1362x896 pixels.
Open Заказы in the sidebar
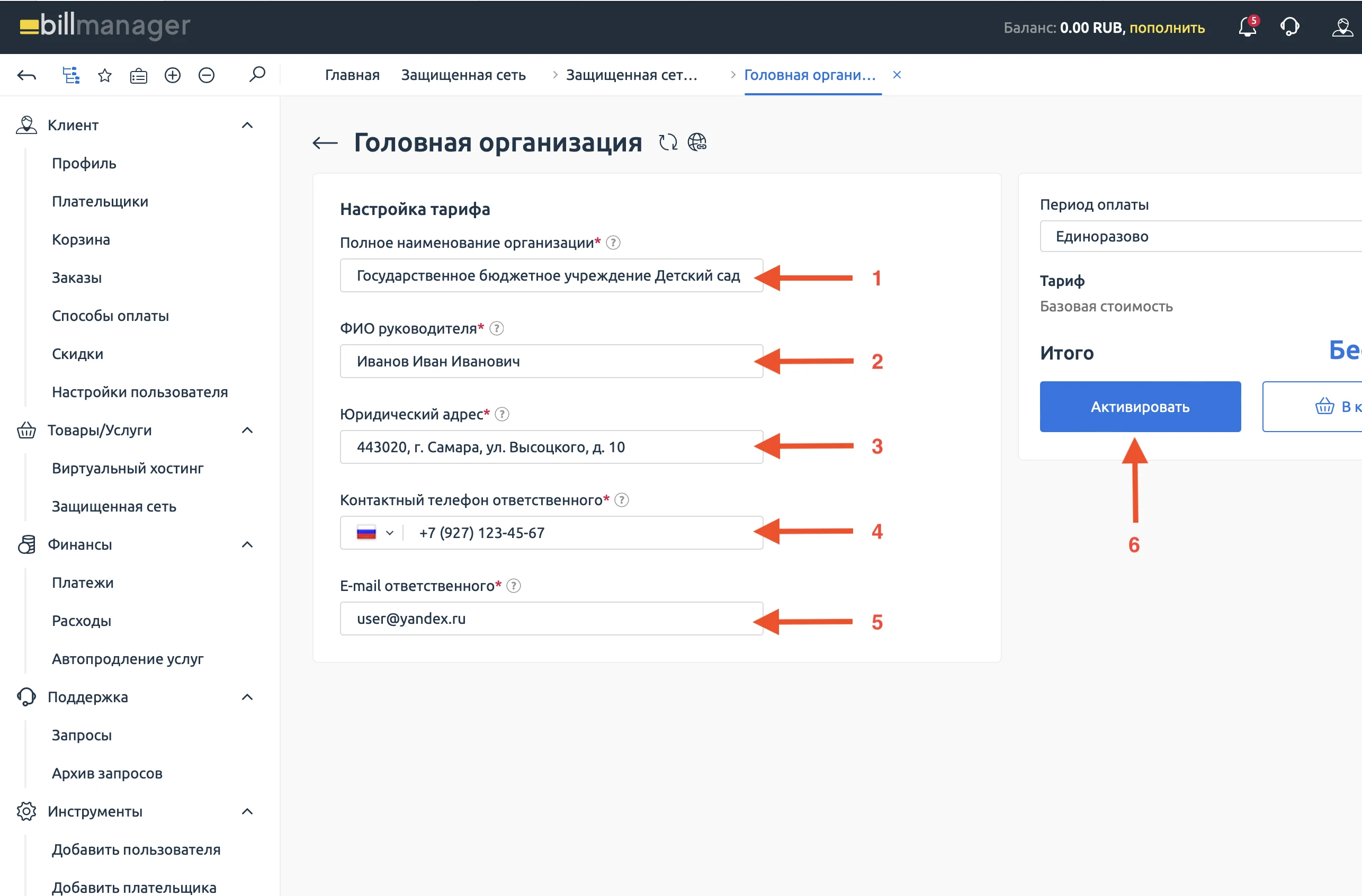tap(77, 277)
